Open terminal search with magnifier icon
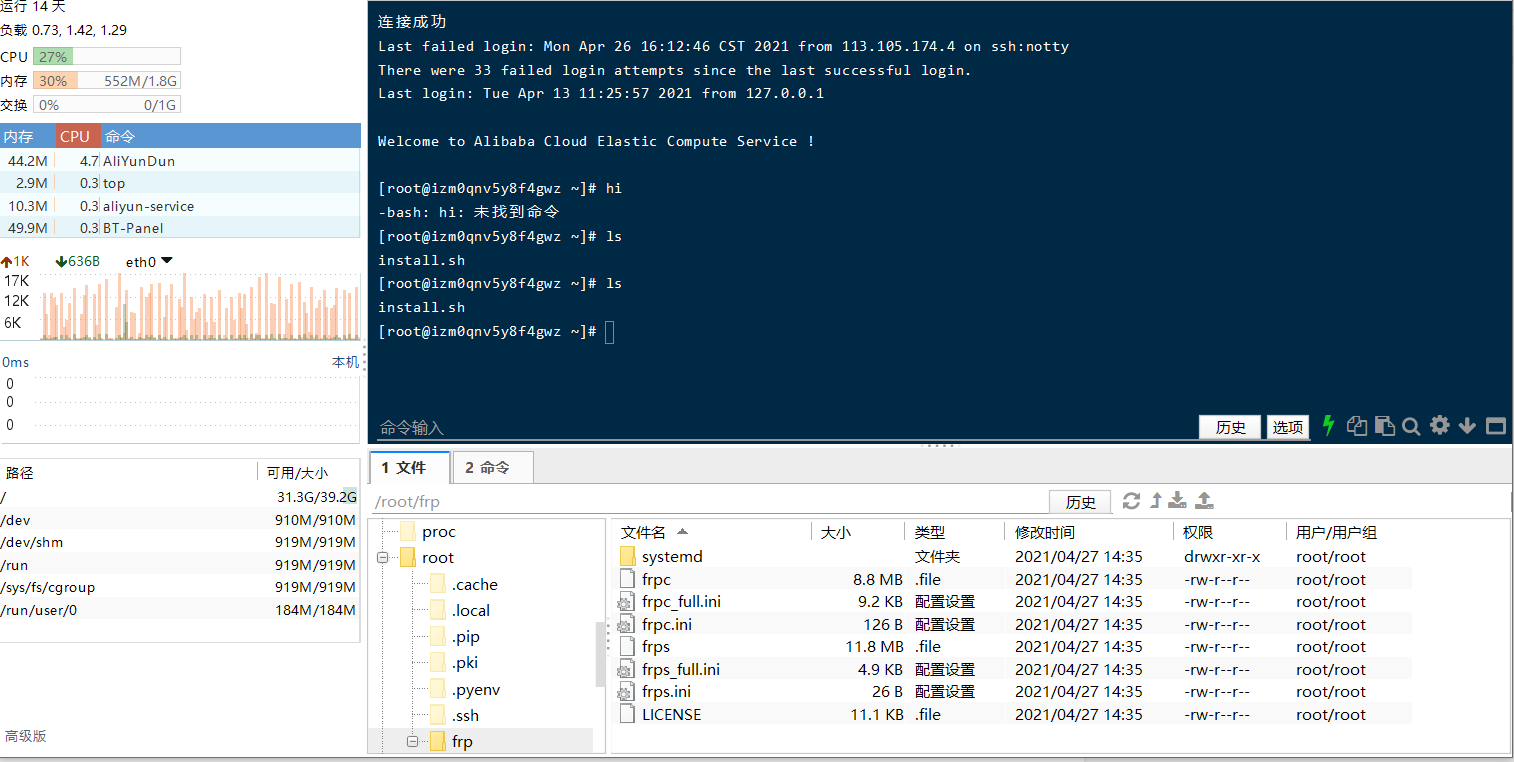Image resolution: width=1514 pixels, height=762 pixels. click(1411, 427)
